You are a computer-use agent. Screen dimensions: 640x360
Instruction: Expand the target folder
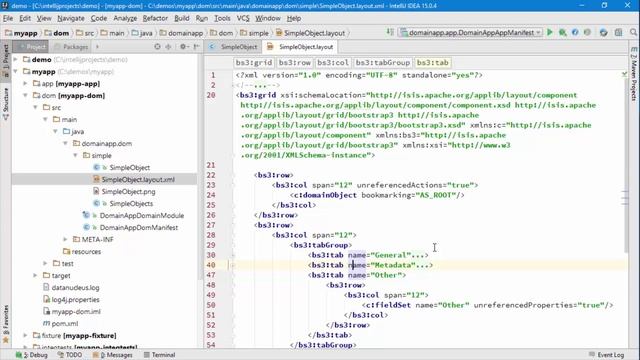coord(36,276)
